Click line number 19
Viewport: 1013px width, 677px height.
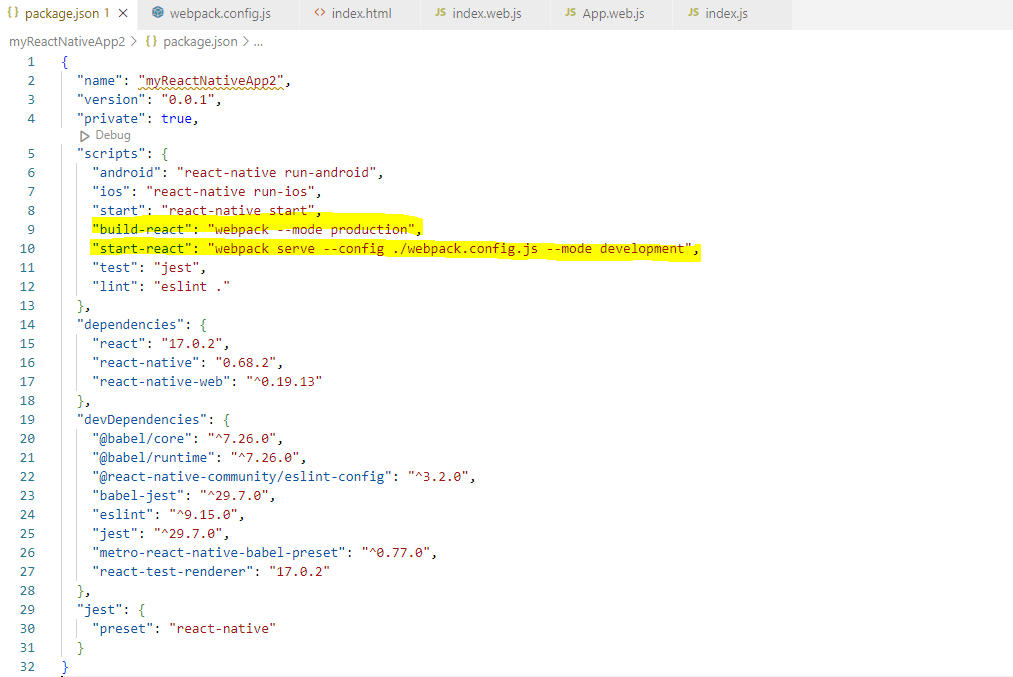(x=27, y=419)
